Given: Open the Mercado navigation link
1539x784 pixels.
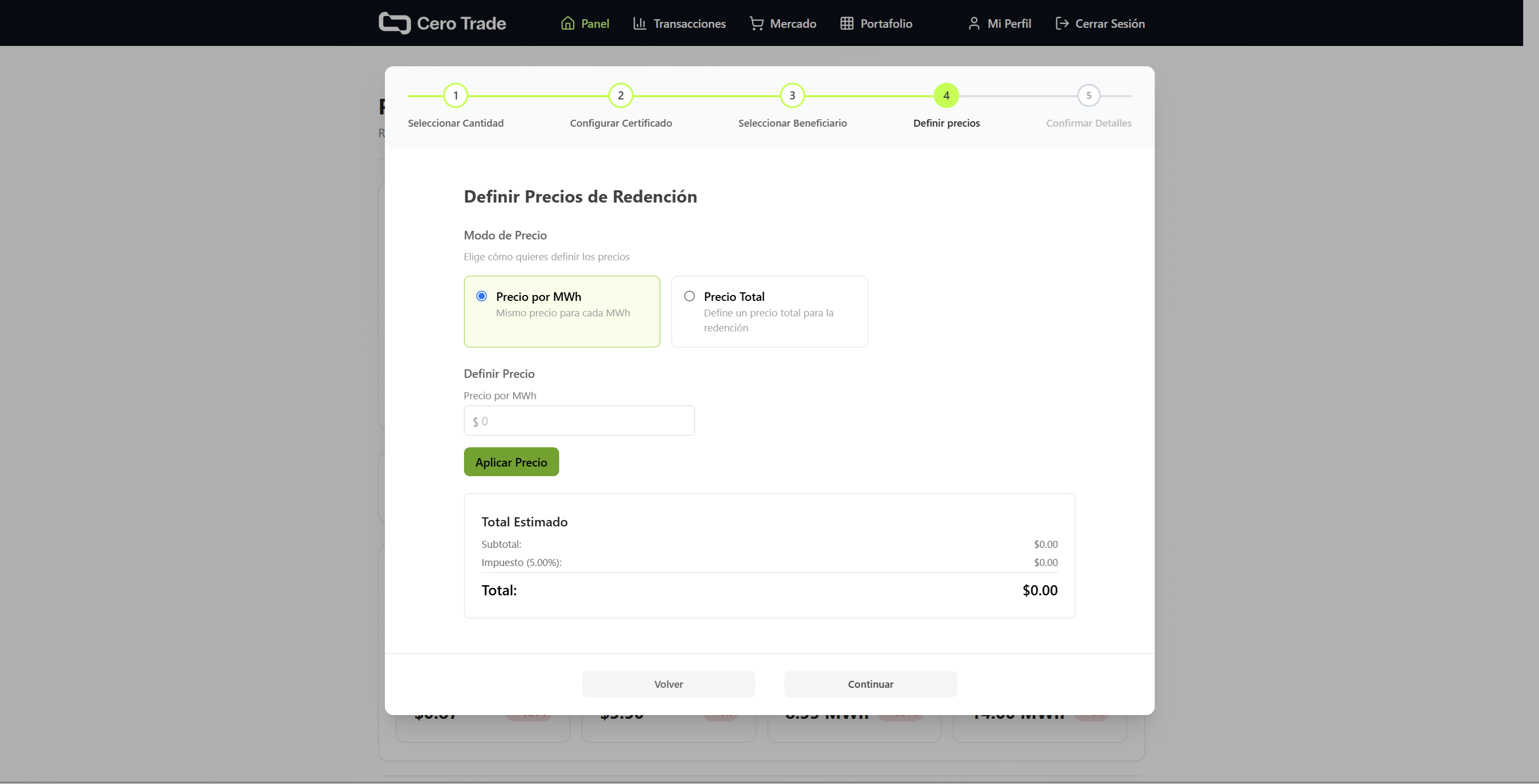Looking at the screenshot, I should [793, 24].
